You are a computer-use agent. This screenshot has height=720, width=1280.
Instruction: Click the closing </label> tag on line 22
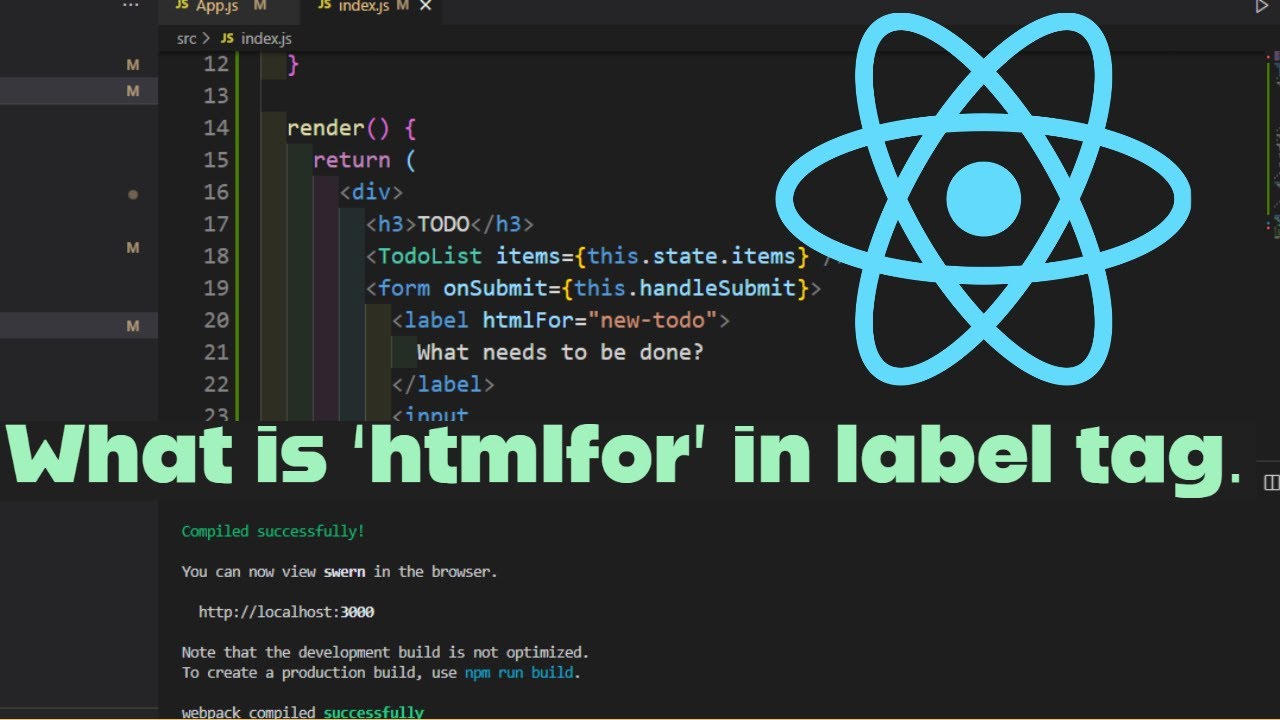coord(443,384)
